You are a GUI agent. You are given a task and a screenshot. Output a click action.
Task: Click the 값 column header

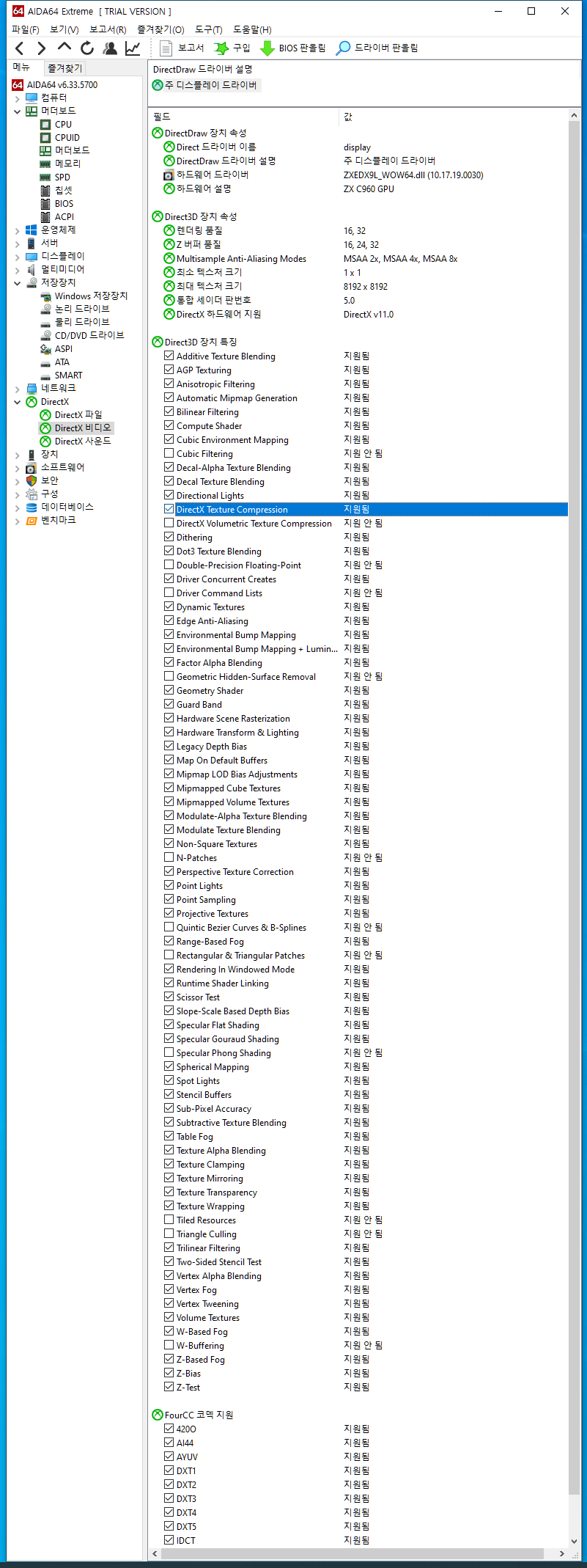tap(454, 117)
